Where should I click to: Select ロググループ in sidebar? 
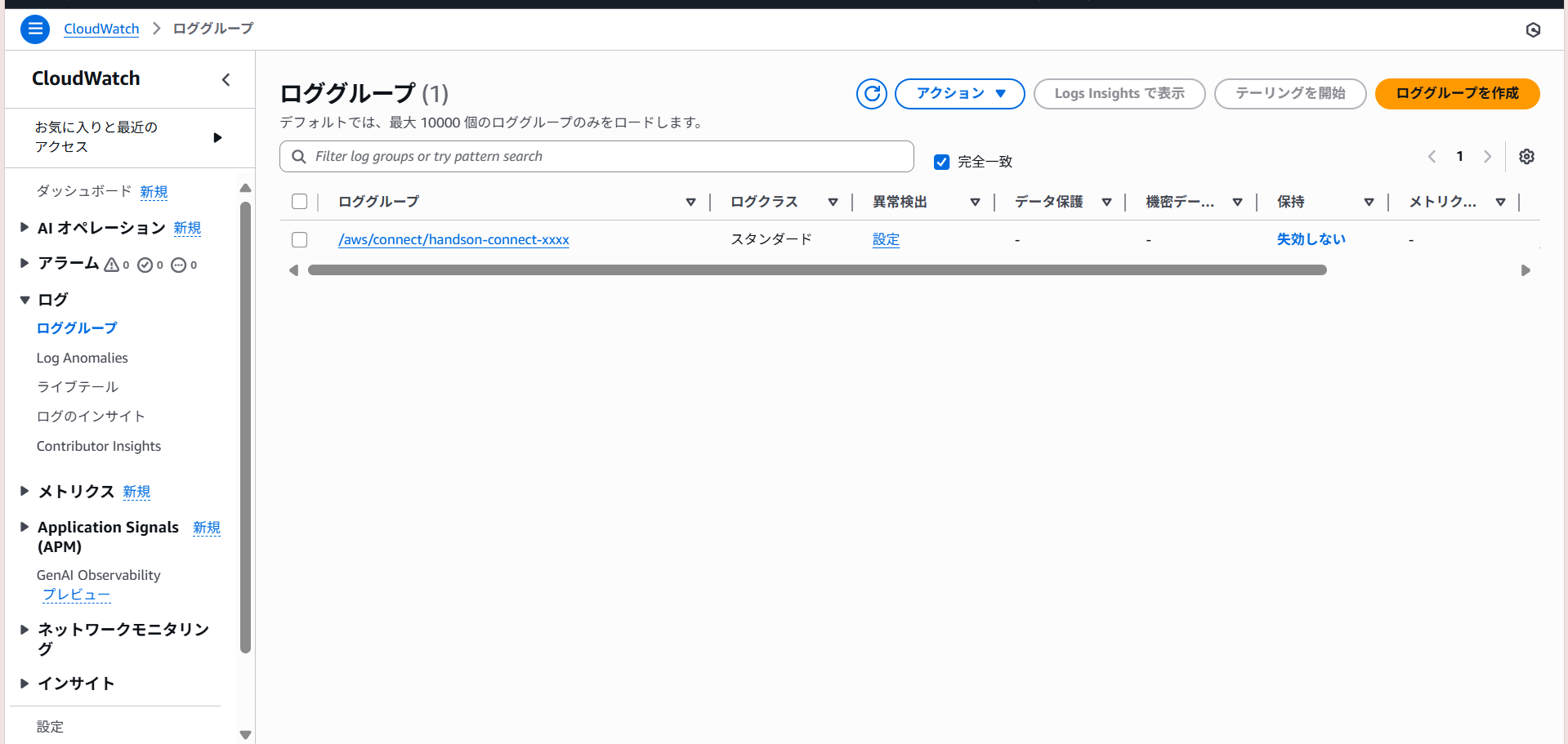pyautogui.click(x=77, y=327)
